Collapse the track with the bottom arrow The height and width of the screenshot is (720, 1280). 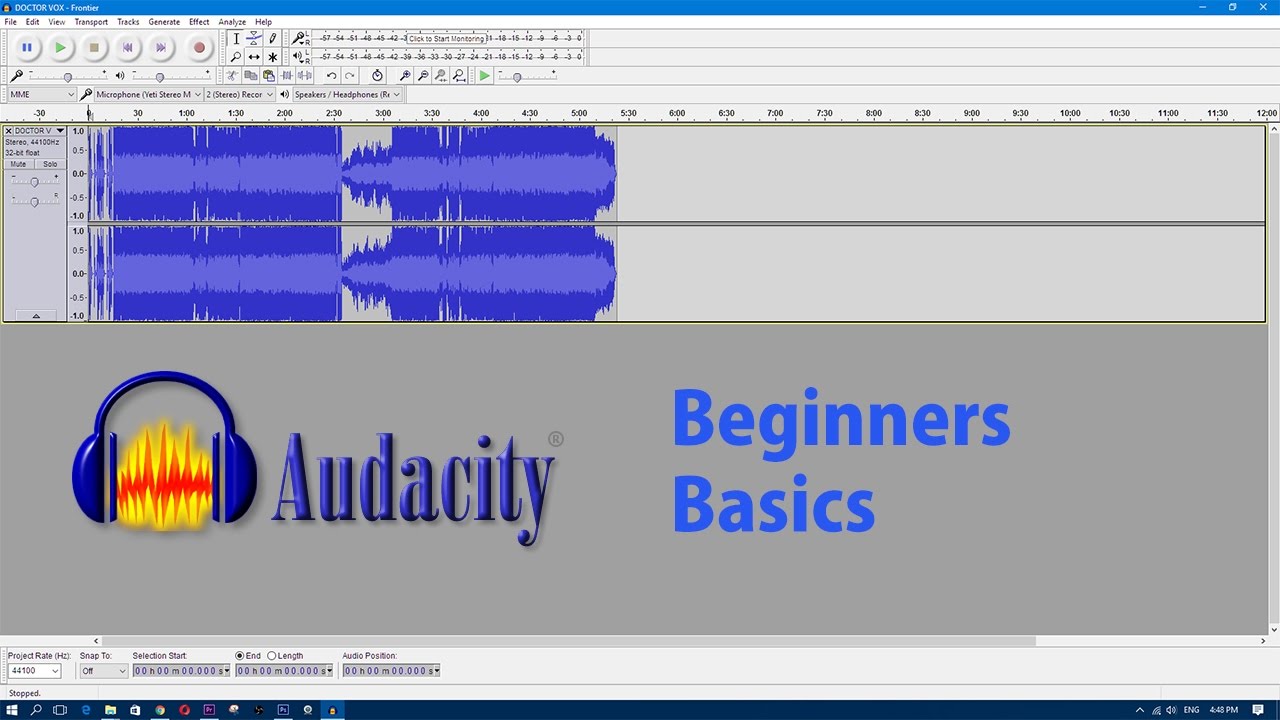[x=36, y=315]
